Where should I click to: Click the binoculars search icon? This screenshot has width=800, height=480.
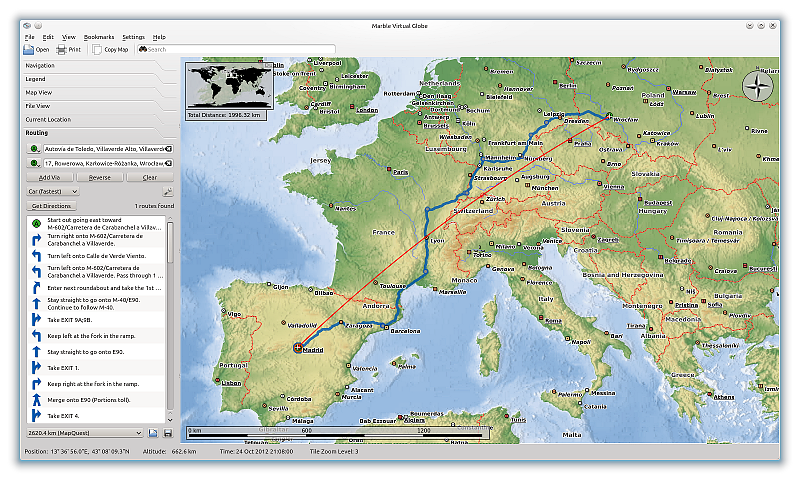click(x=143, y=49)
